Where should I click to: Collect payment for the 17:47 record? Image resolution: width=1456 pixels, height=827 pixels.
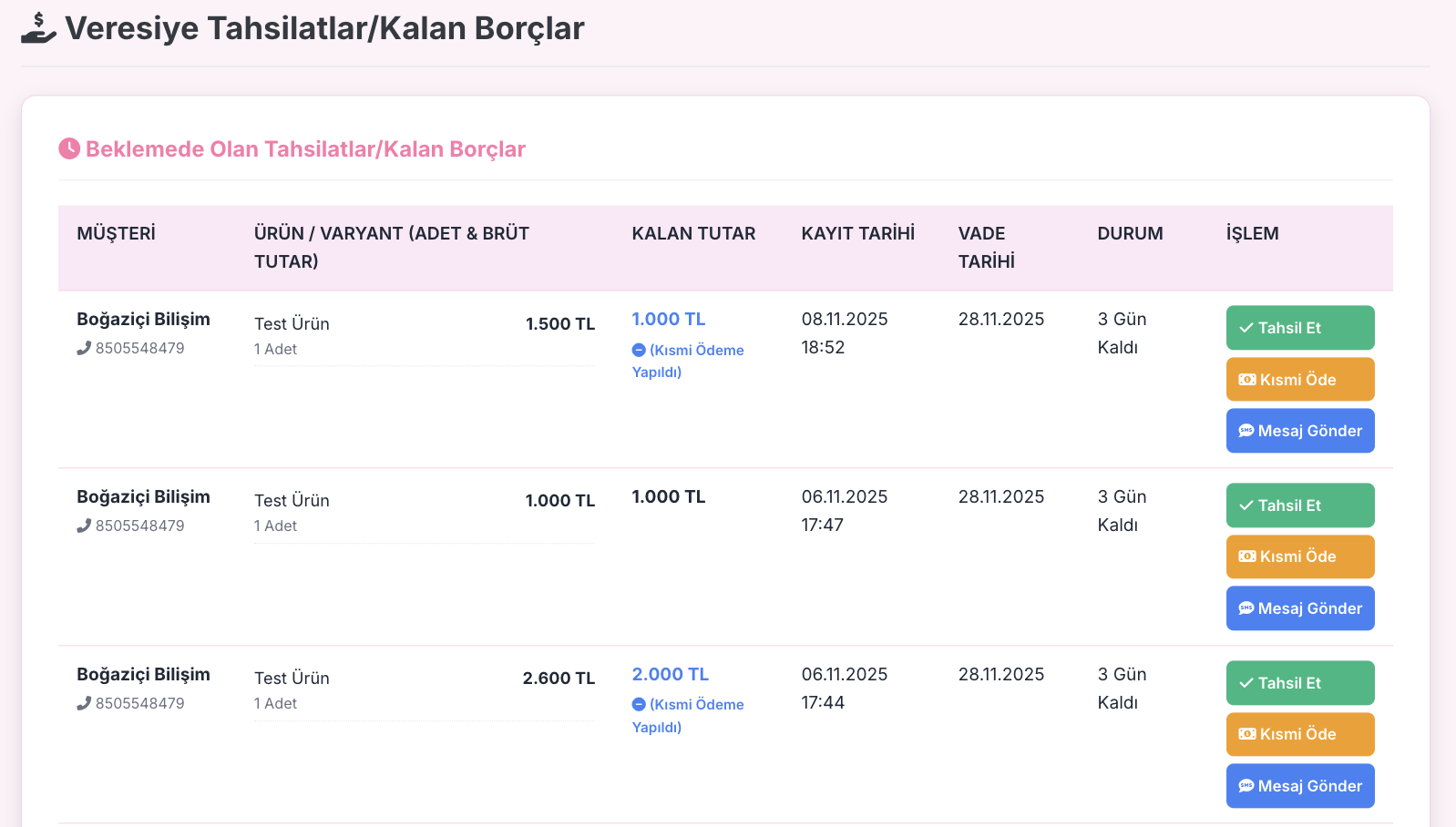(x=1299, y=505)
